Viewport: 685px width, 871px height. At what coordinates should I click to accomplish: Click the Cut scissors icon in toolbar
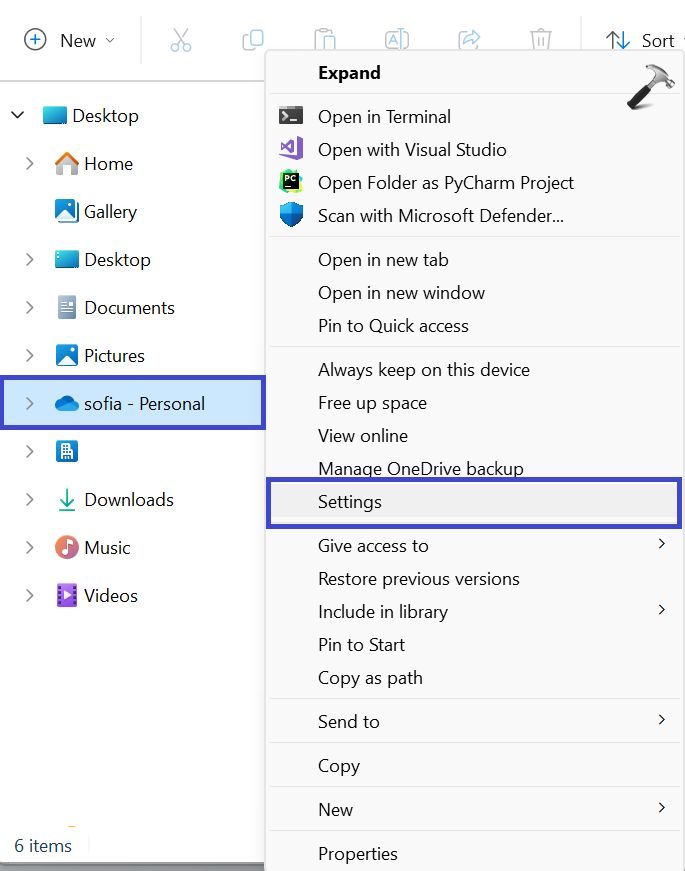(180, 40)
